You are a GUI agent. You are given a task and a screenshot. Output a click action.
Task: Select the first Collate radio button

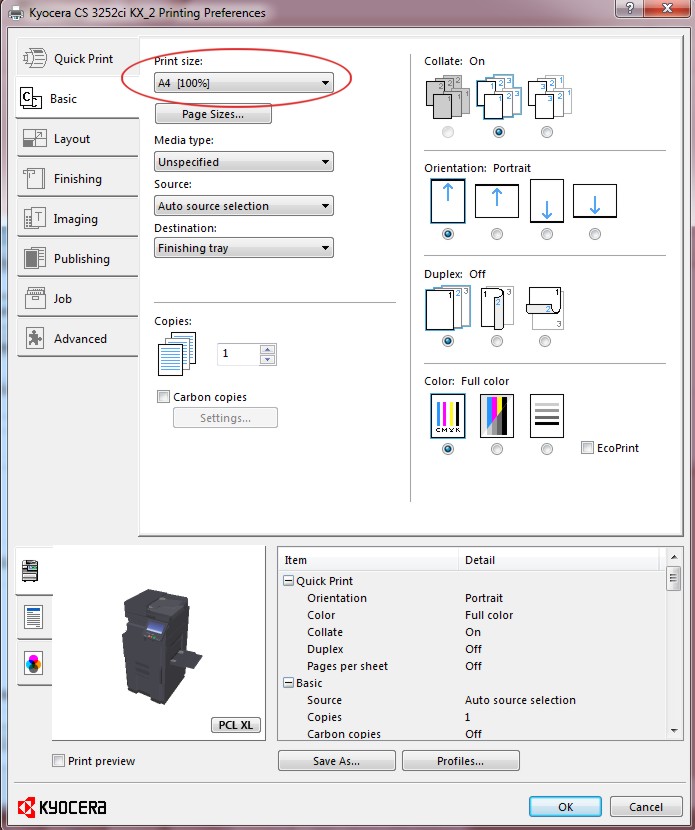point(448,132)
